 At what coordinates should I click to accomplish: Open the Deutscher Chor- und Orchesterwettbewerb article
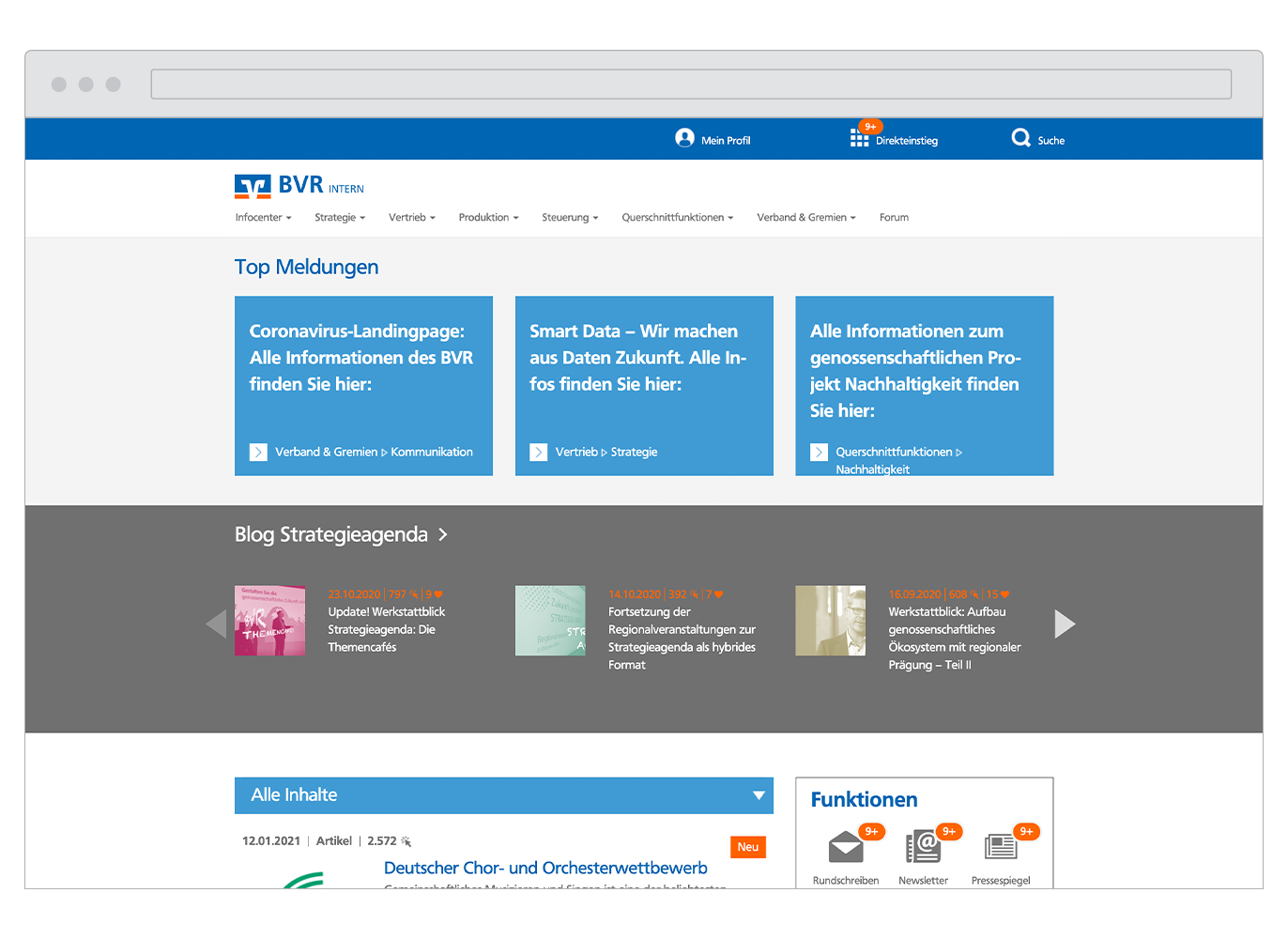click(x=545, y=869)
